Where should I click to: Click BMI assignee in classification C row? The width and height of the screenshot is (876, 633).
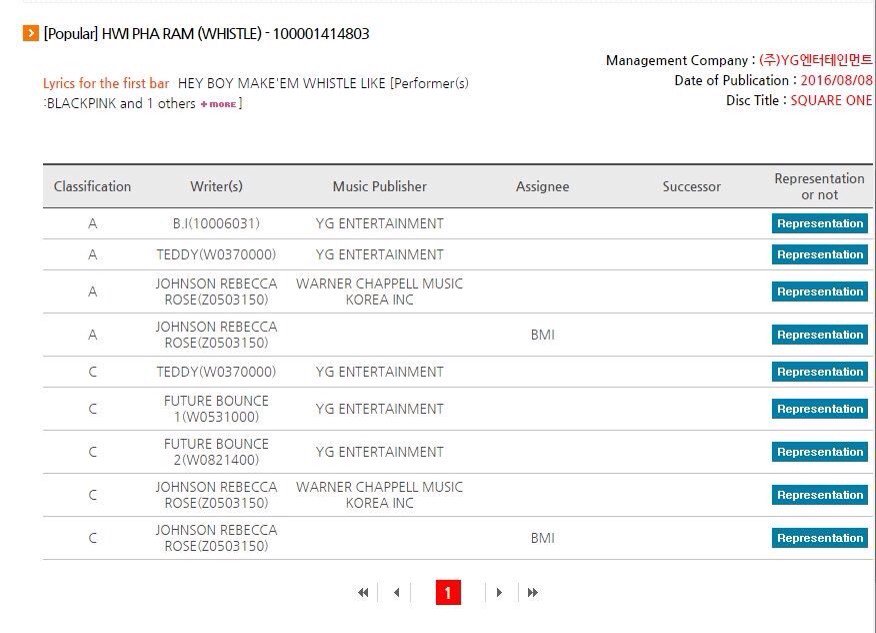(x=542, y=538)
